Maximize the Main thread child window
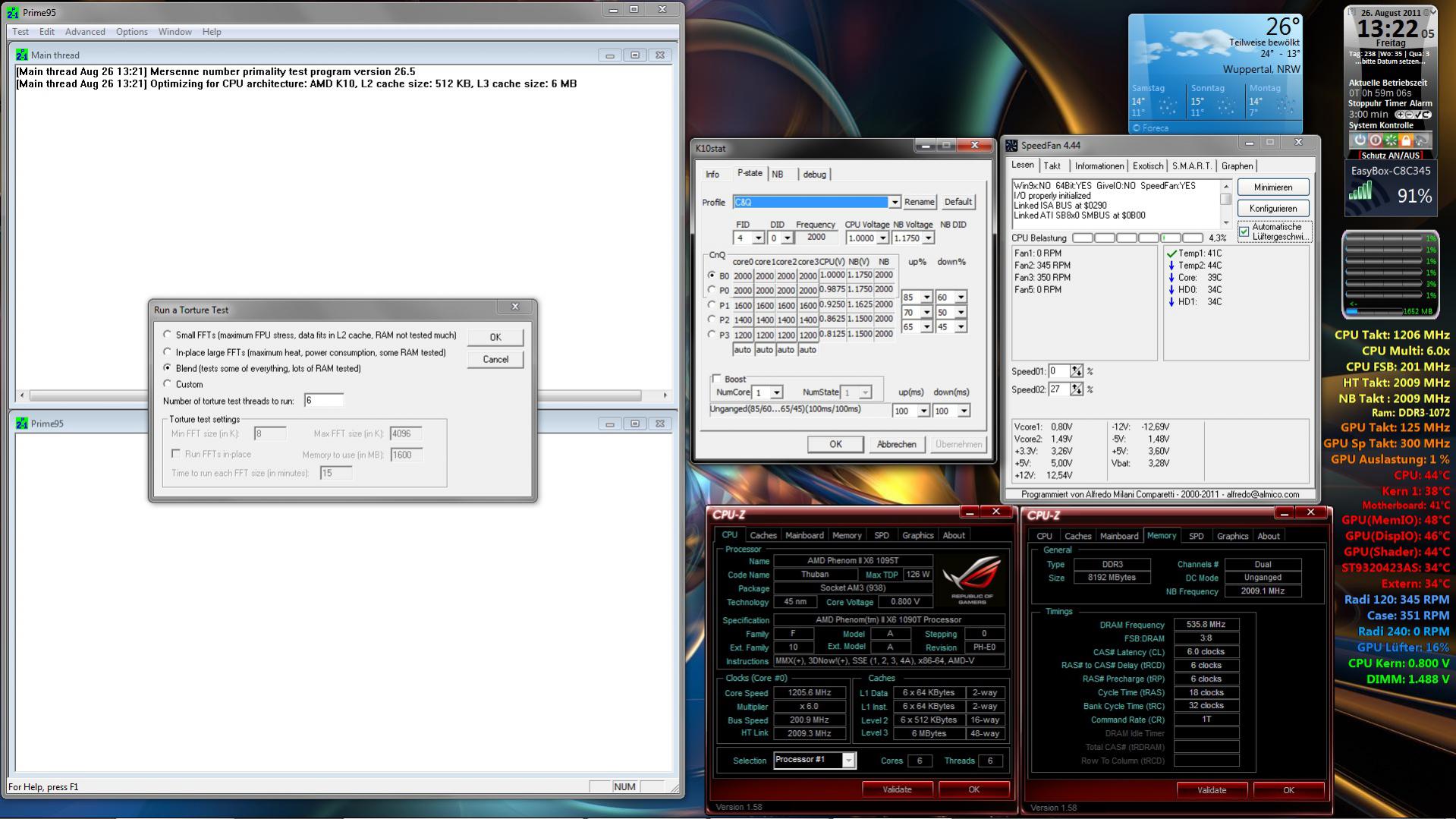1456x819 pixels. [x=635, y=55]
